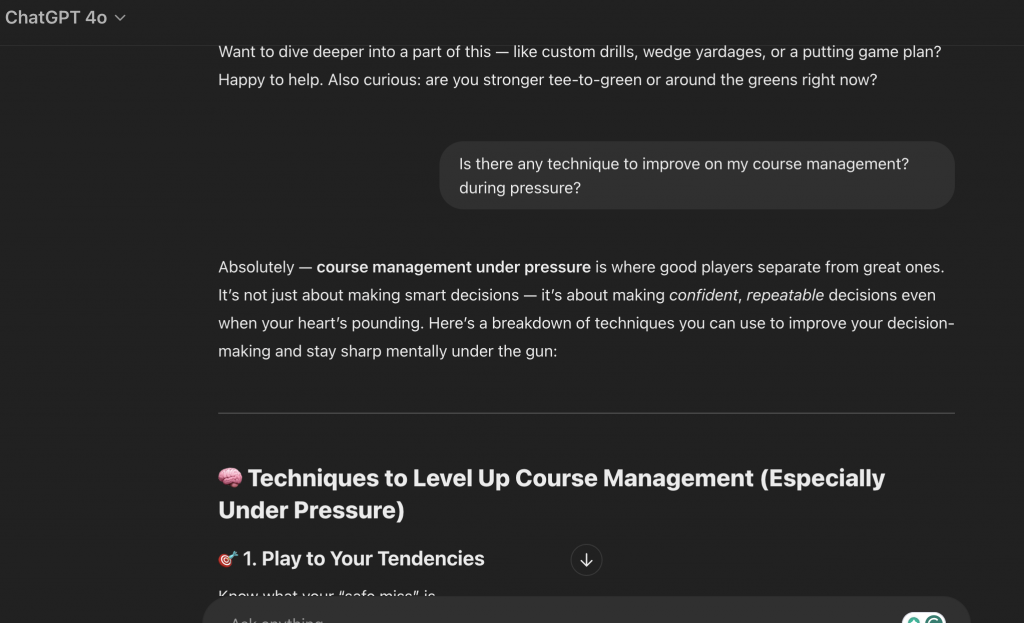
Task: Click the paragraph starting with Absolutely
Action: tap(586, 309)
